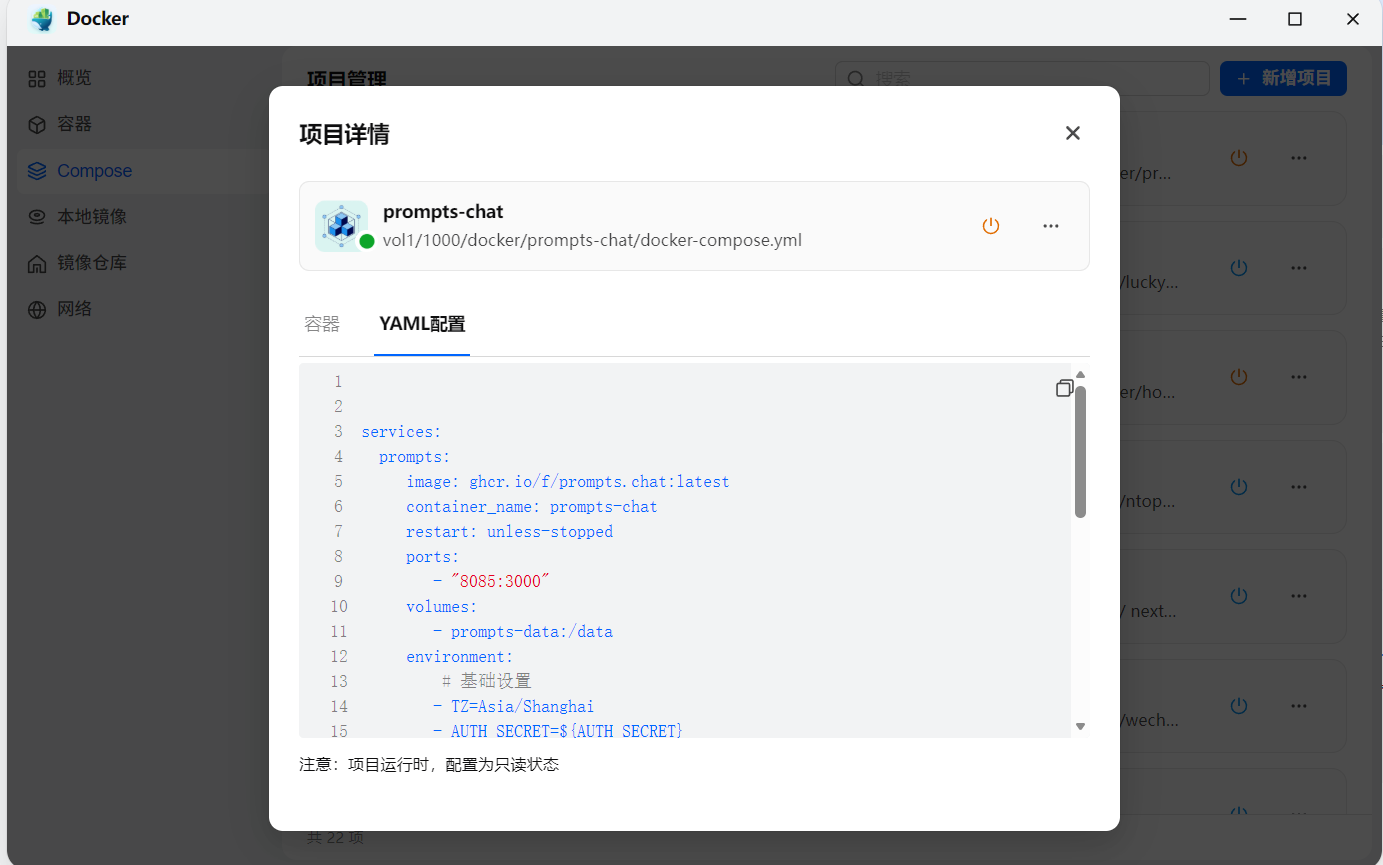Click the "services:" line in the YAML
The height and width of the screenshot is (865, 1383).
click(401, 432)
